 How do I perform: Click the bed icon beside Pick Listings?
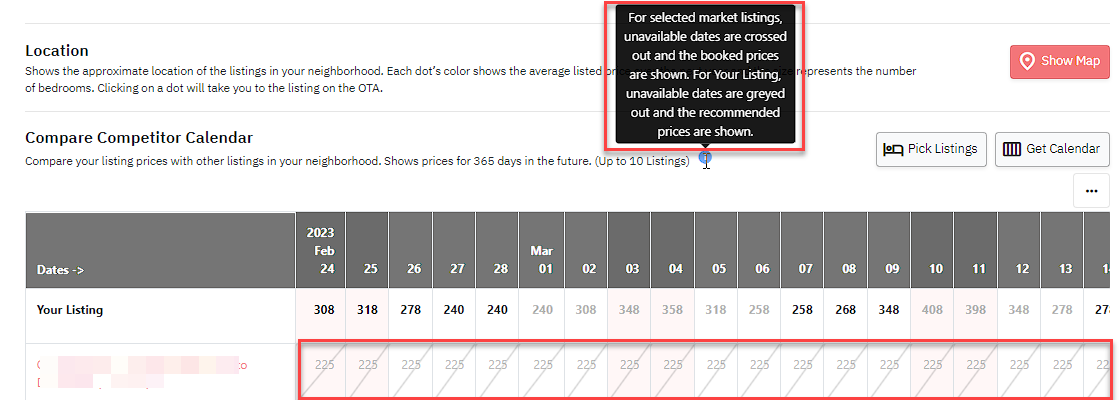893,150
